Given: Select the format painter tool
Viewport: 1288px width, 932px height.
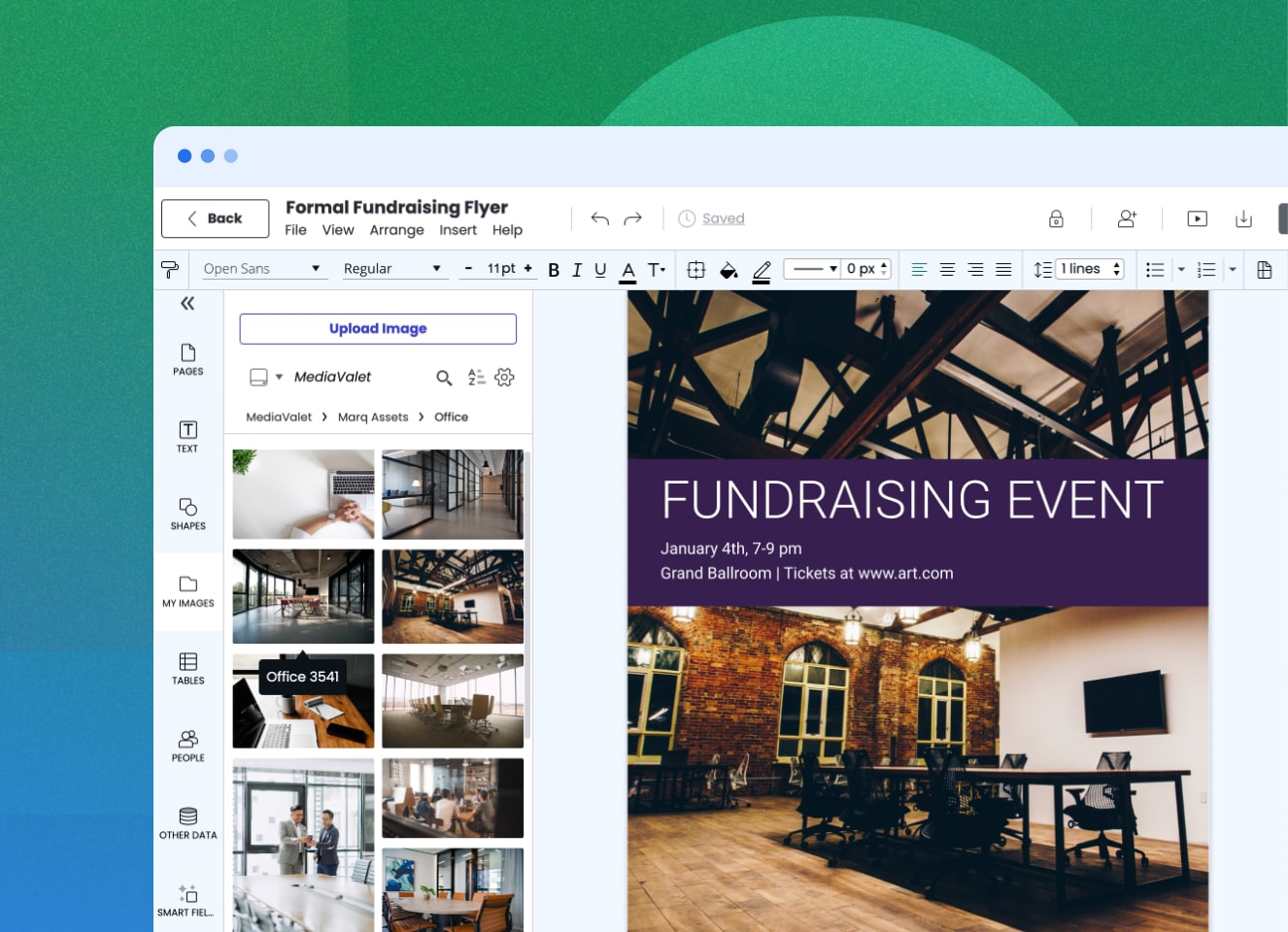Looking at the screenshot, I should (171, 269).
